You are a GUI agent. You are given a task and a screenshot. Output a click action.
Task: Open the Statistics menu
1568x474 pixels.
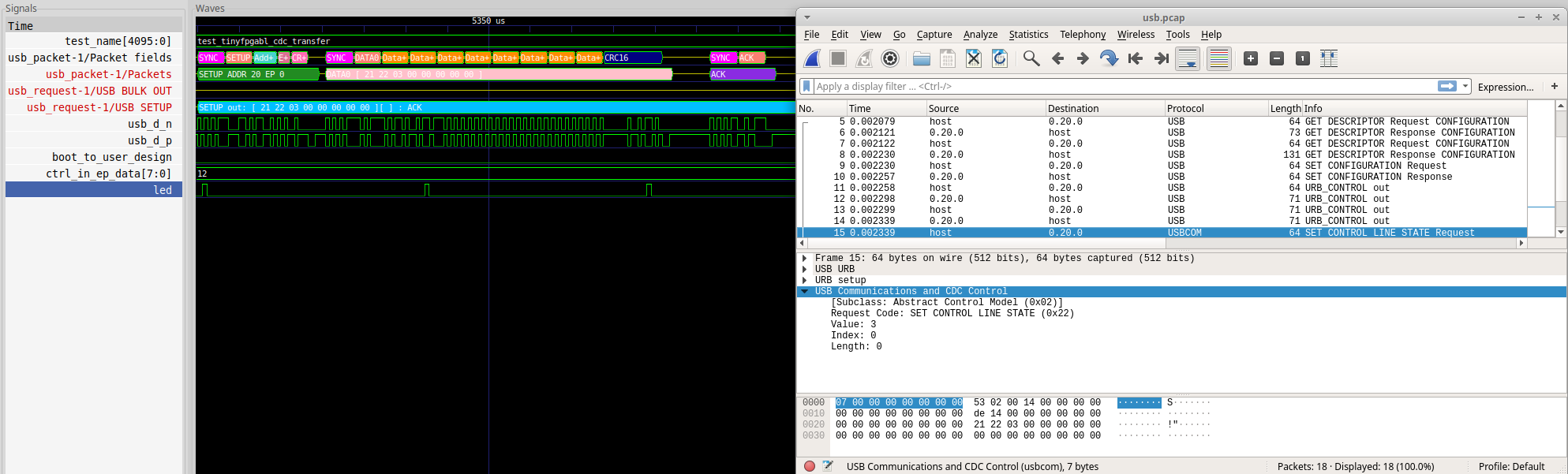pyautogui.click(x=1028, y=35)
